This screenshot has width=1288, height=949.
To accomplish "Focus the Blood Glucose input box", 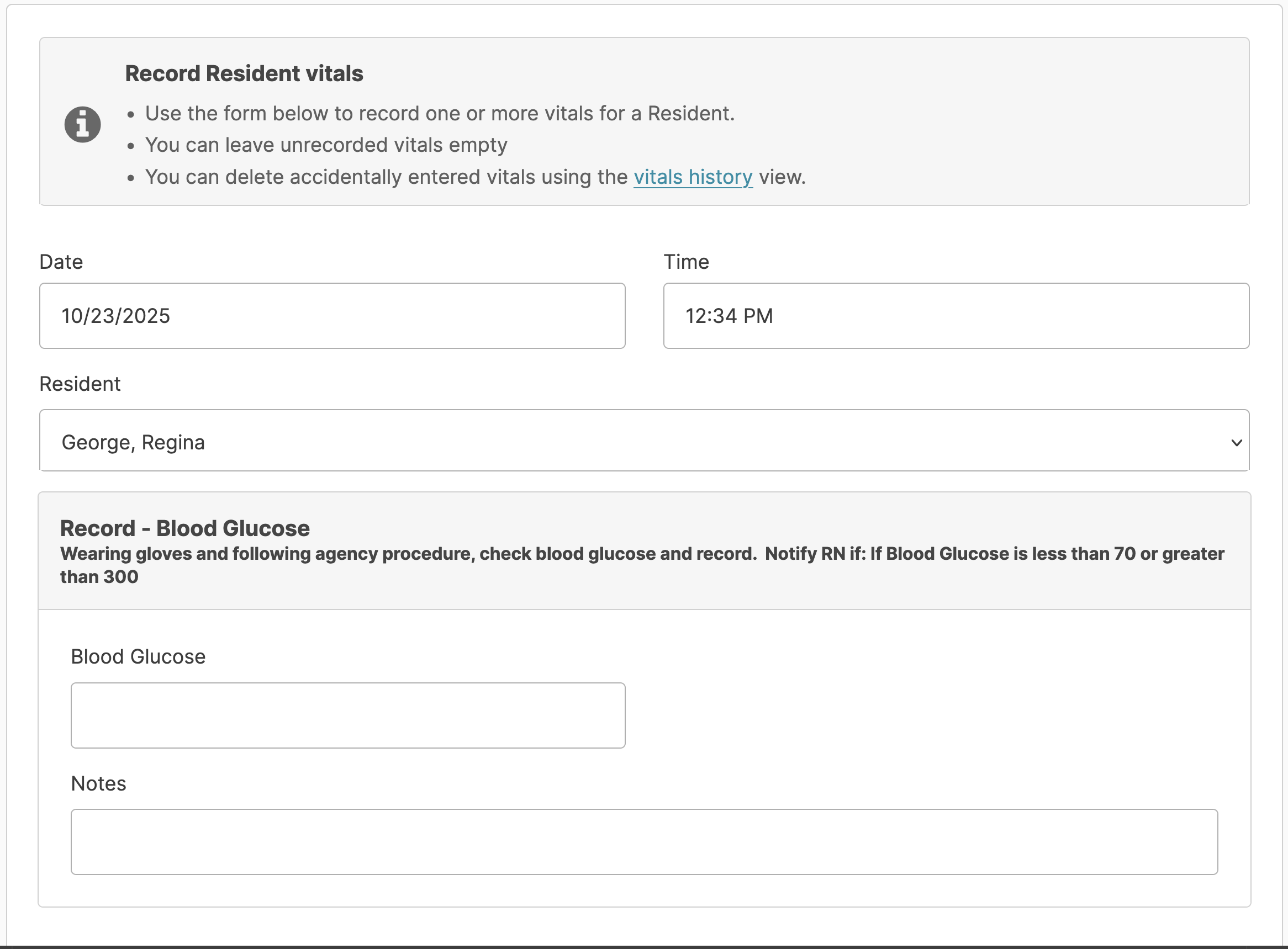I will pos(348,714).
